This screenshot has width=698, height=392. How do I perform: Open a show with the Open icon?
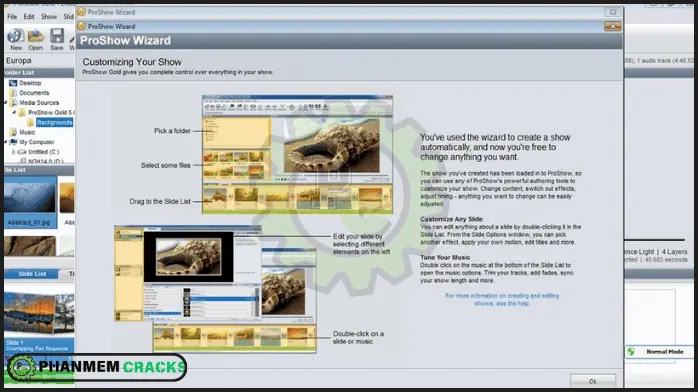pos(36,36)
